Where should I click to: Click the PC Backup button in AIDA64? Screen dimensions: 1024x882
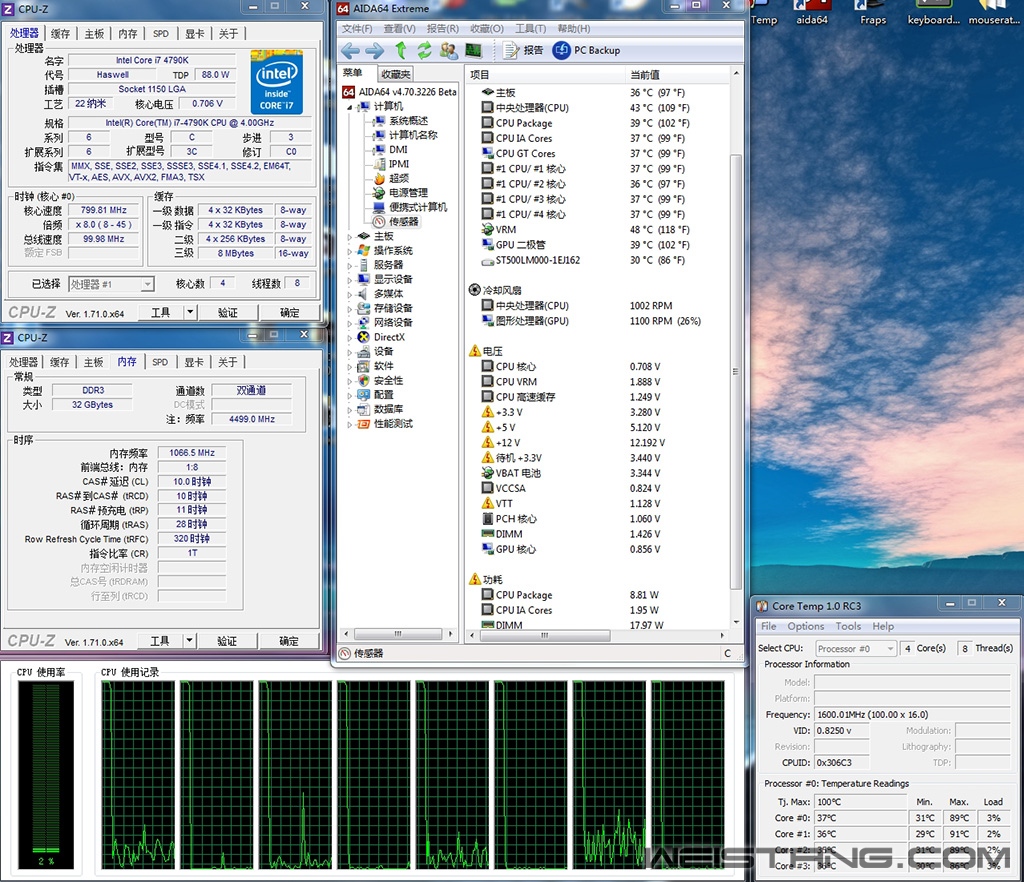click(586, 50)
